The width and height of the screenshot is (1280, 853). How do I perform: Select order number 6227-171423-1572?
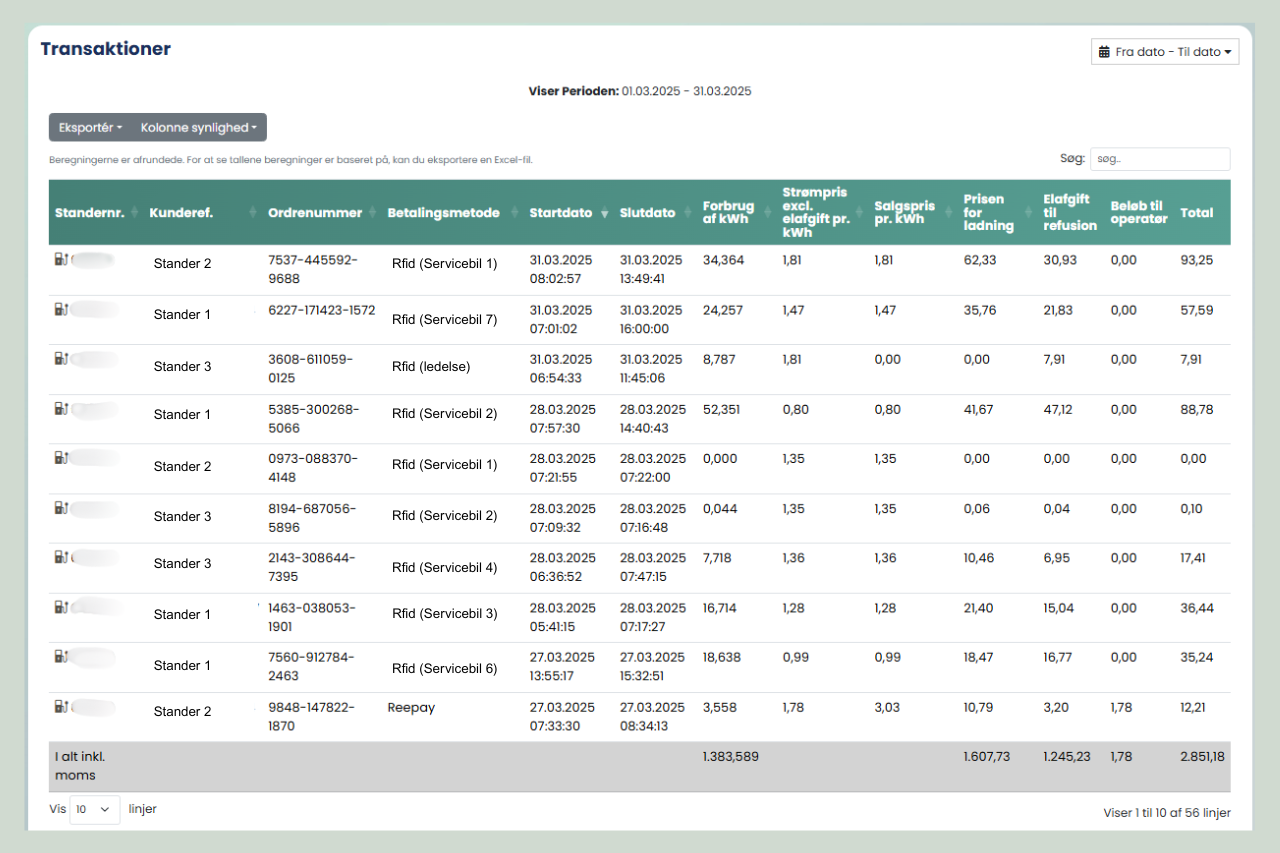(322, 311)
